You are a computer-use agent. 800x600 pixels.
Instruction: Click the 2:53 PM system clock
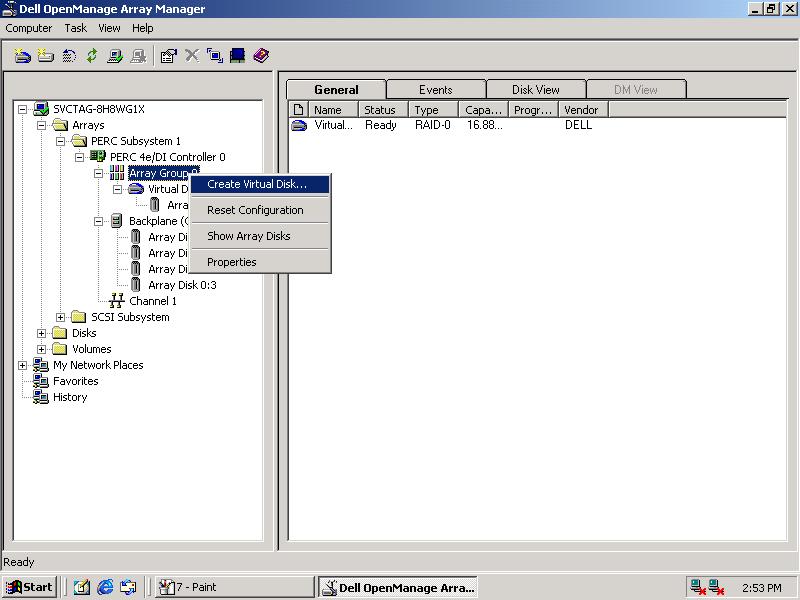[762, 588]
